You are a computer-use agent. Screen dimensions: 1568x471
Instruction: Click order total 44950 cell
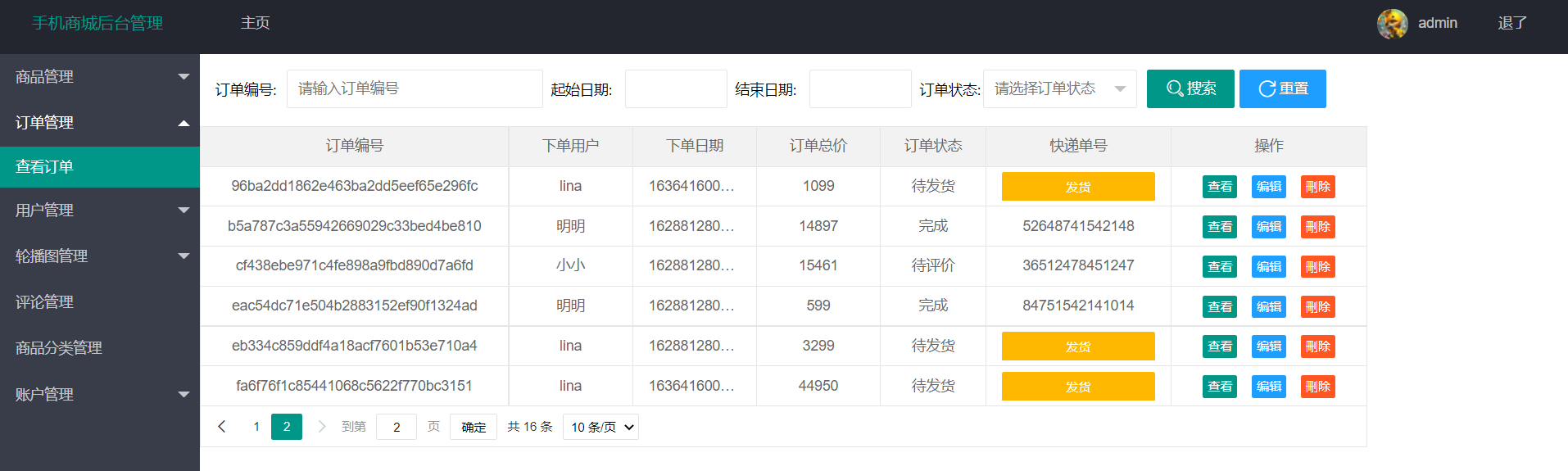[x=818, y=386]
